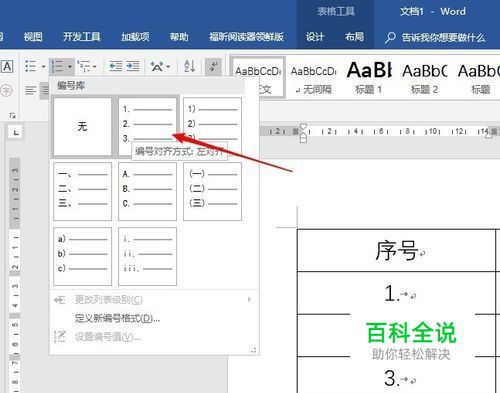Open the bullets dropdown arrow

pyautogui.click(x=44, y=67)
